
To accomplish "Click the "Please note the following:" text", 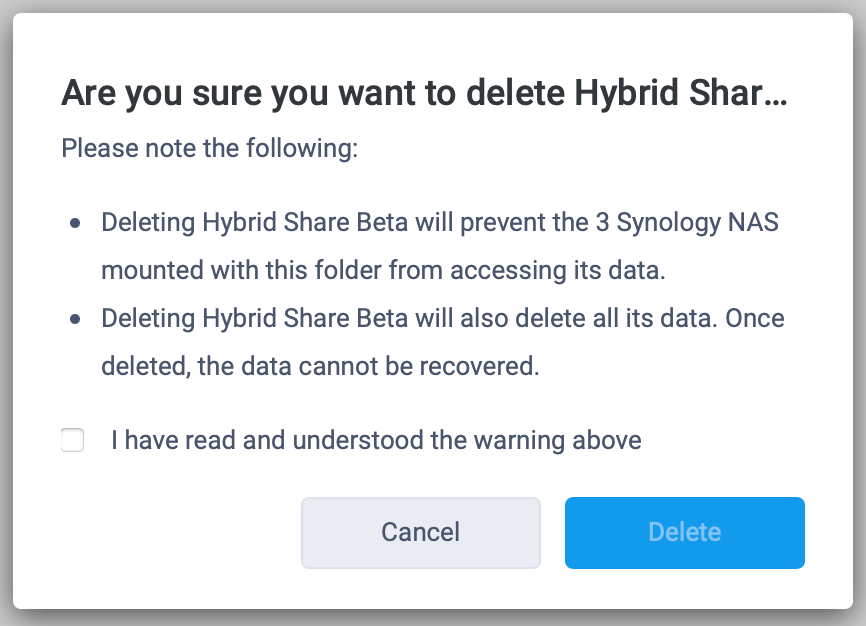I will 209,149.
